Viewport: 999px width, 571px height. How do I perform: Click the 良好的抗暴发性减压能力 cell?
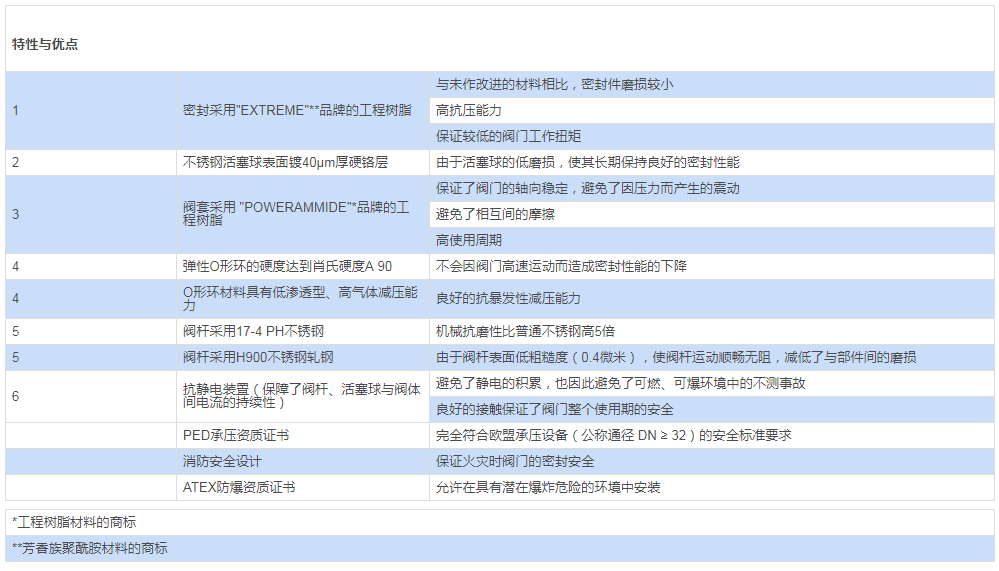pyautogui.click(x=508, y=298)
